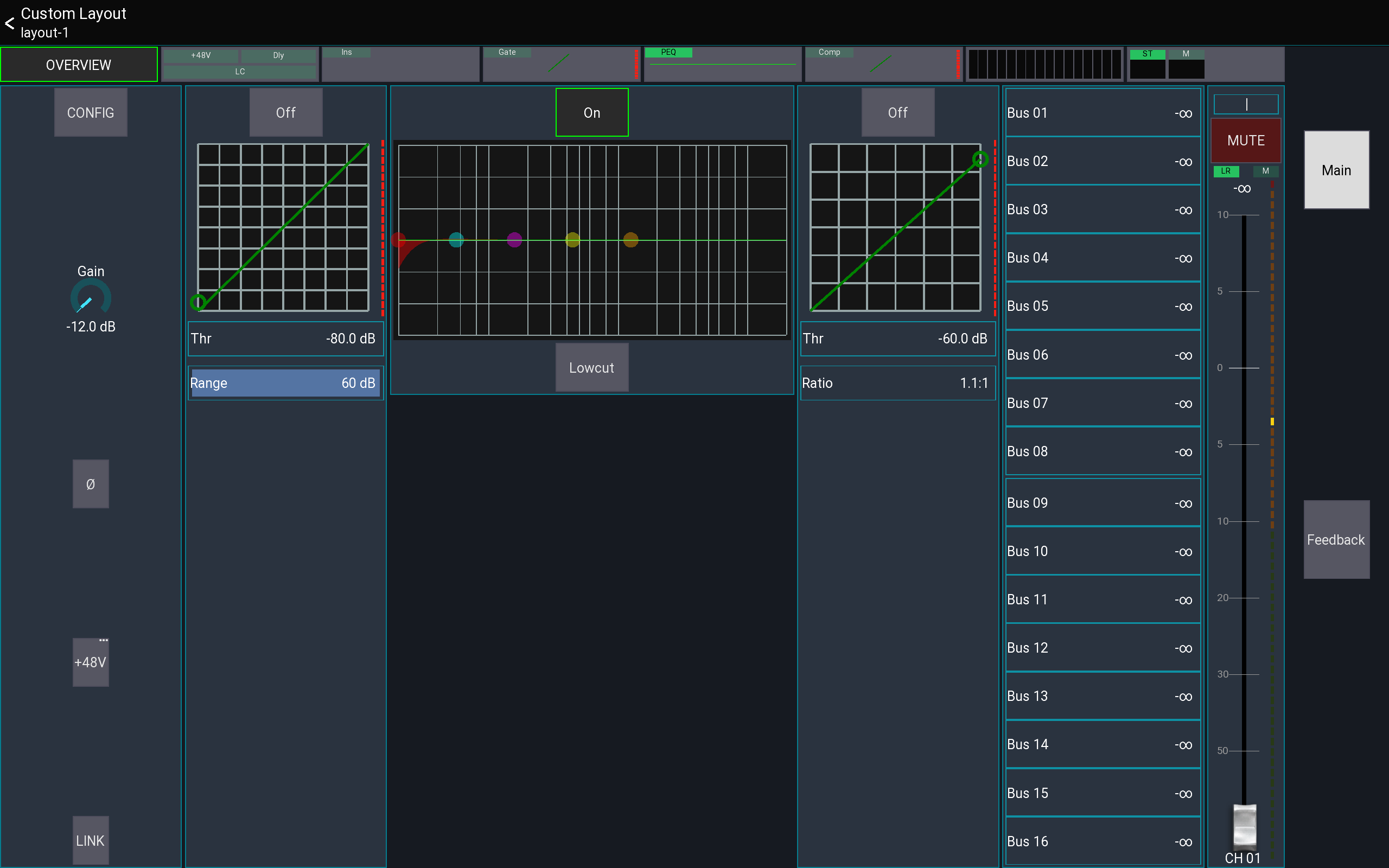Click the compressor threshold handle on graph

pyautogui.click(x=980, y=159)
